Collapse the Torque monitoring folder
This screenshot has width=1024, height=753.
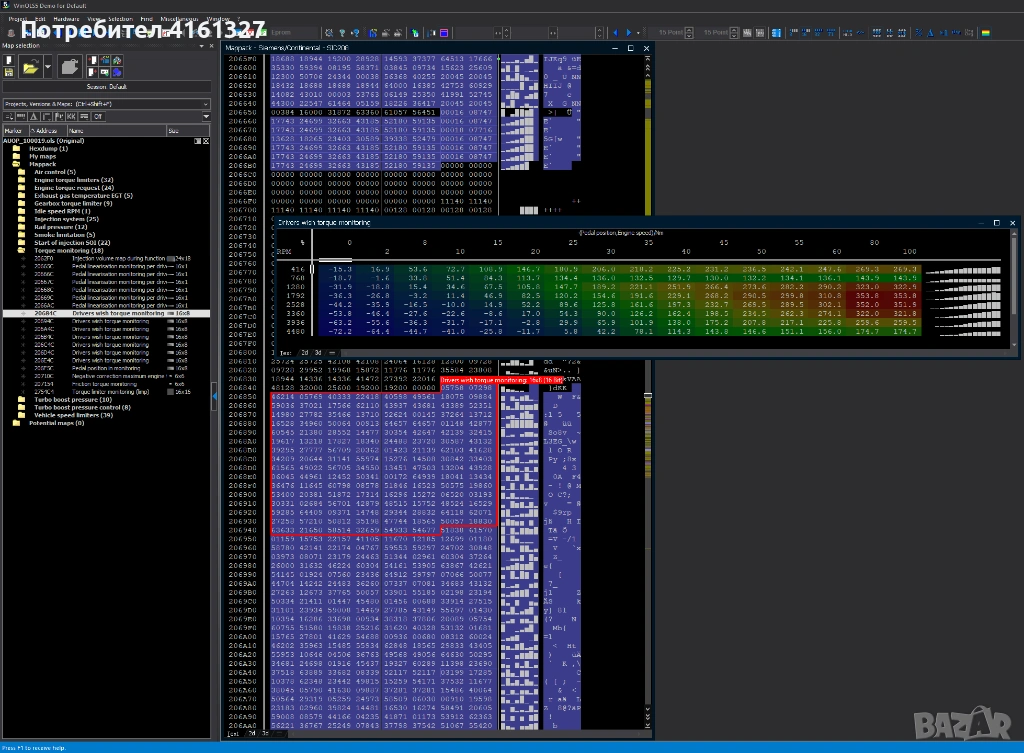point(70,251)
